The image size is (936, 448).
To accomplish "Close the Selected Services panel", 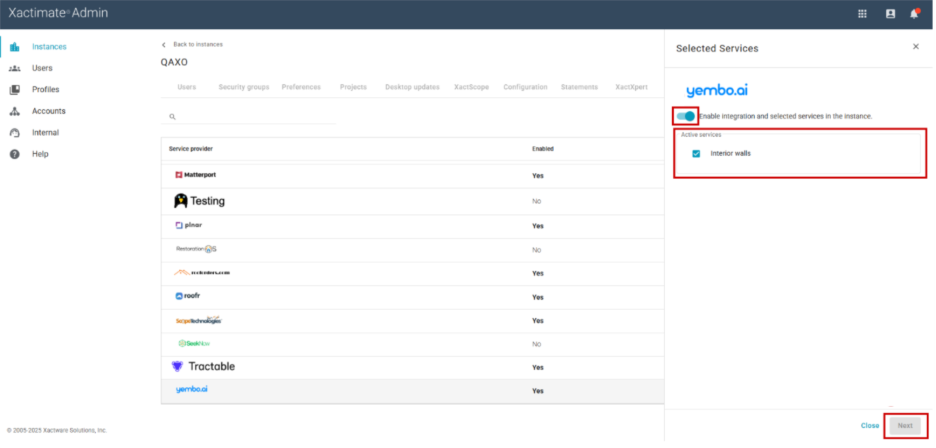I will coord(916,47).
